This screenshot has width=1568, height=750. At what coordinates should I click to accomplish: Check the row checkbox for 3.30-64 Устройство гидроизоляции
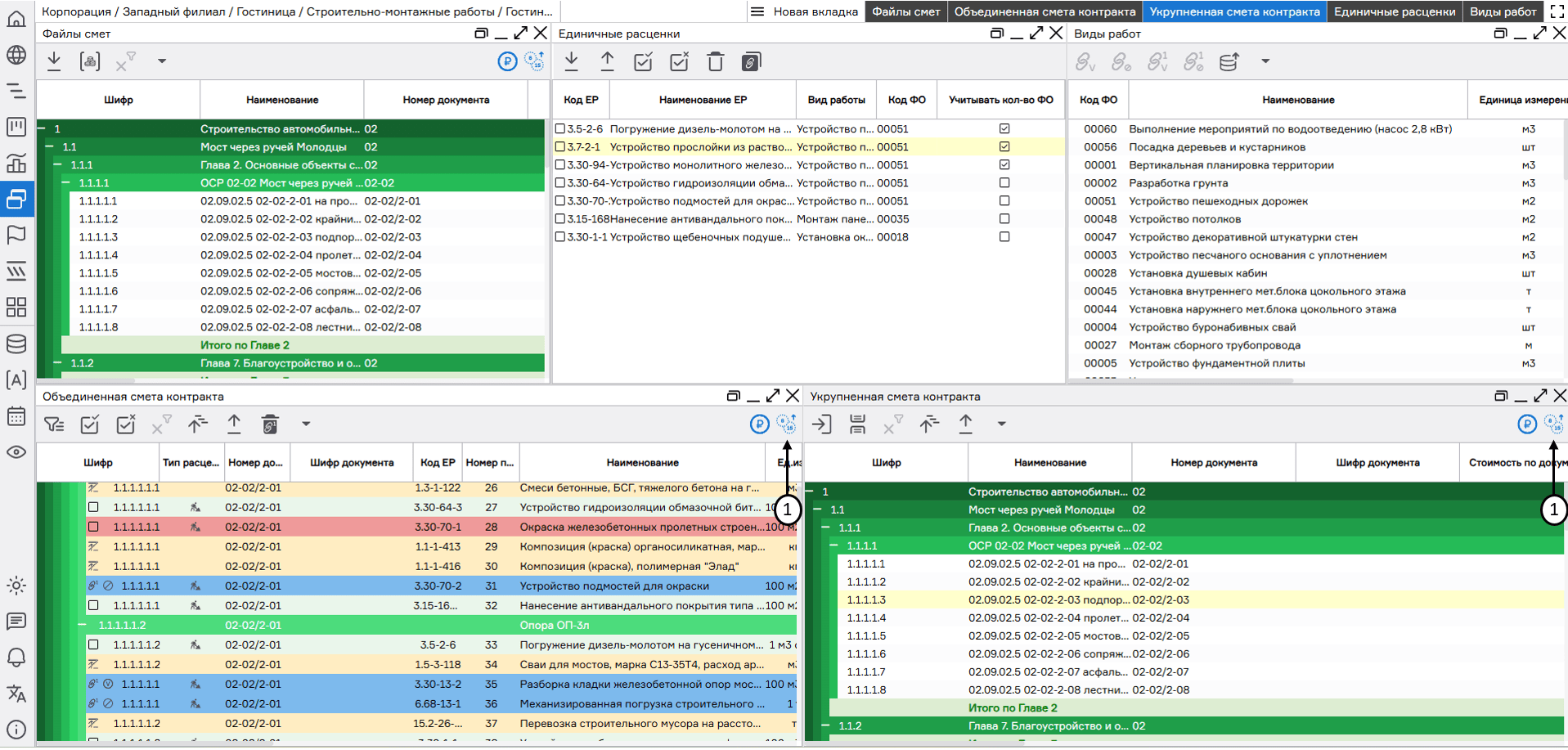(560, 183)
